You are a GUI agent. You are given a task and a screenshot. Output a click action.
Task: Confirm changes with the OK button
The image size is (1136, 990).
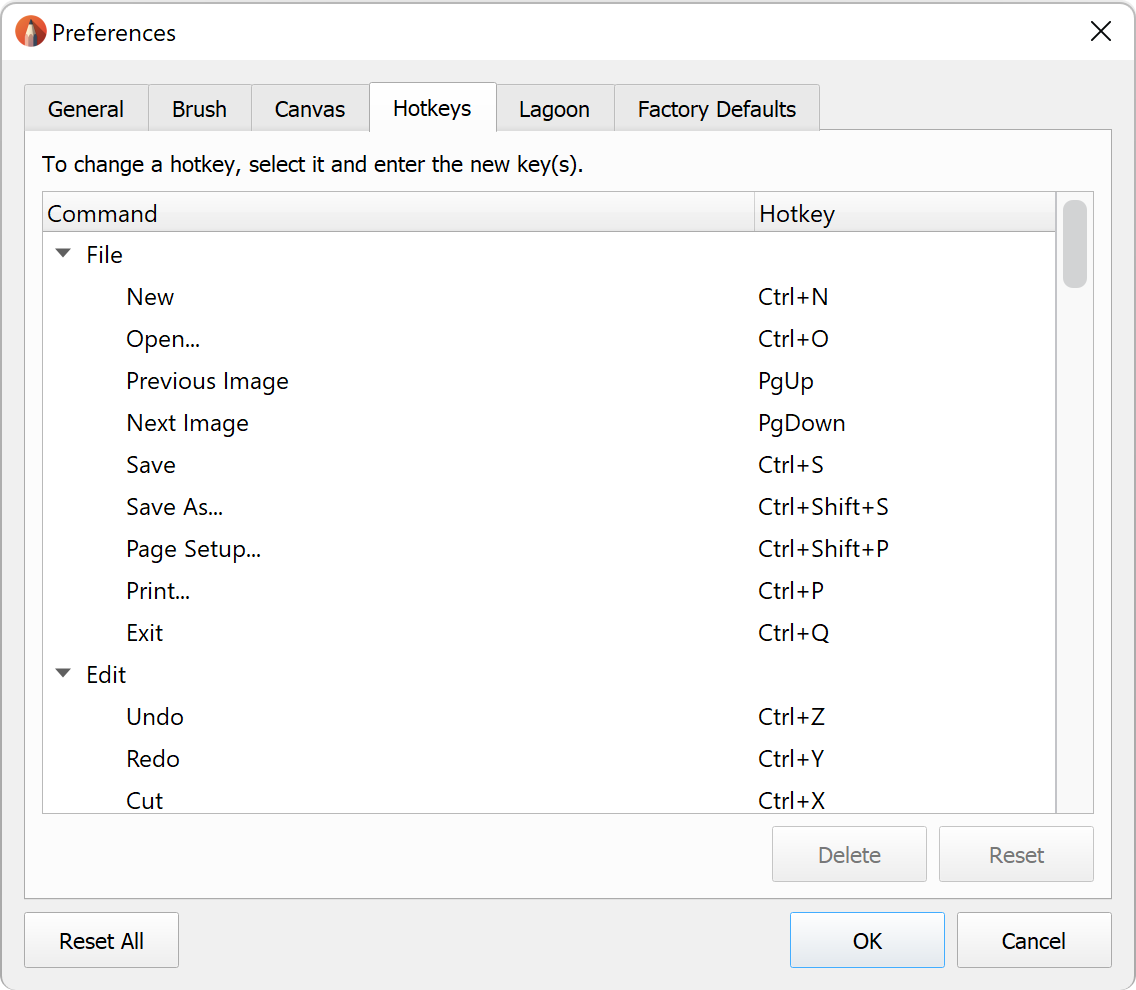click(x=867, y=940)
